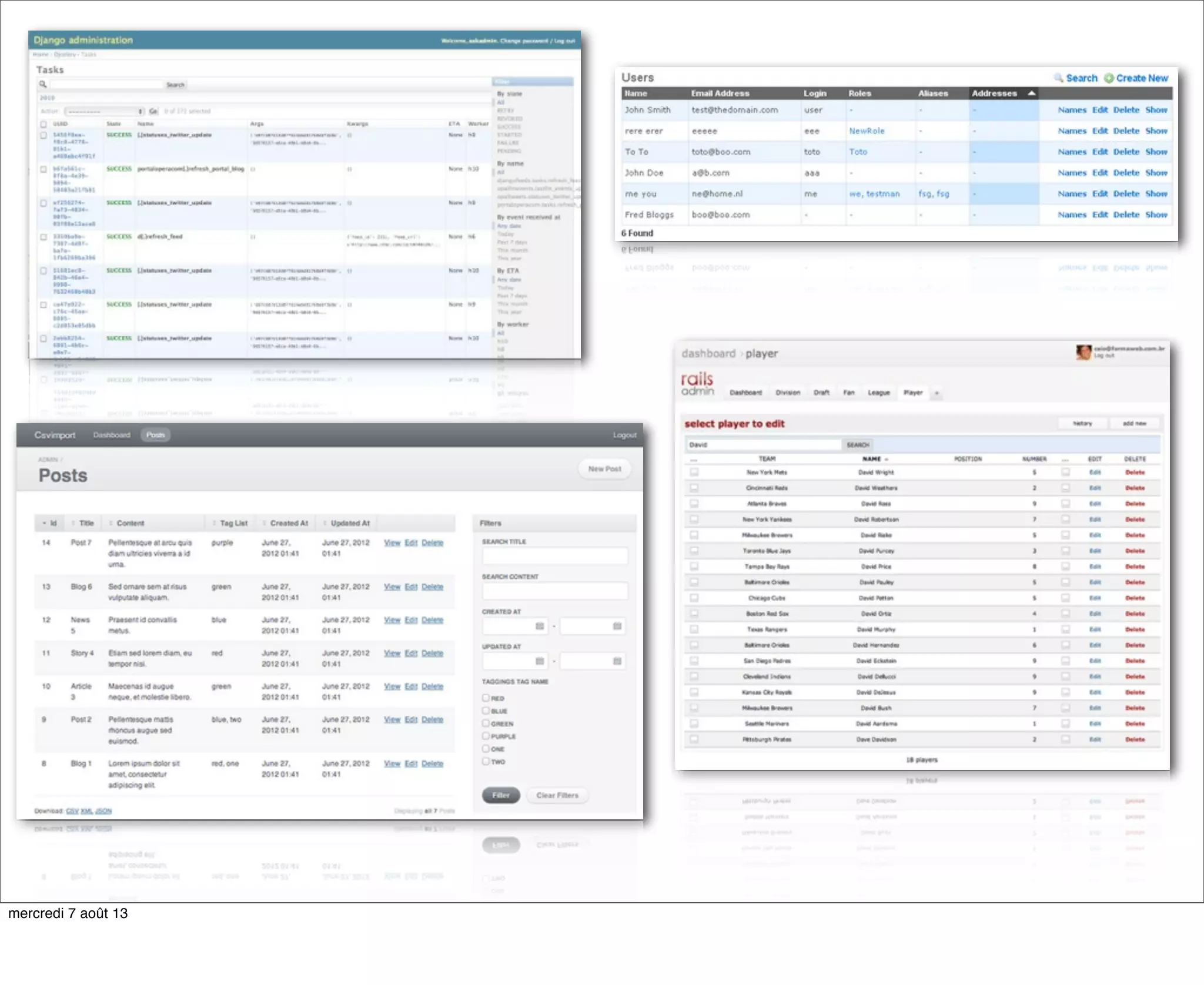Click the green Create New icon
This screenshot has width=1204, height=985.
tap(1109, 78)
